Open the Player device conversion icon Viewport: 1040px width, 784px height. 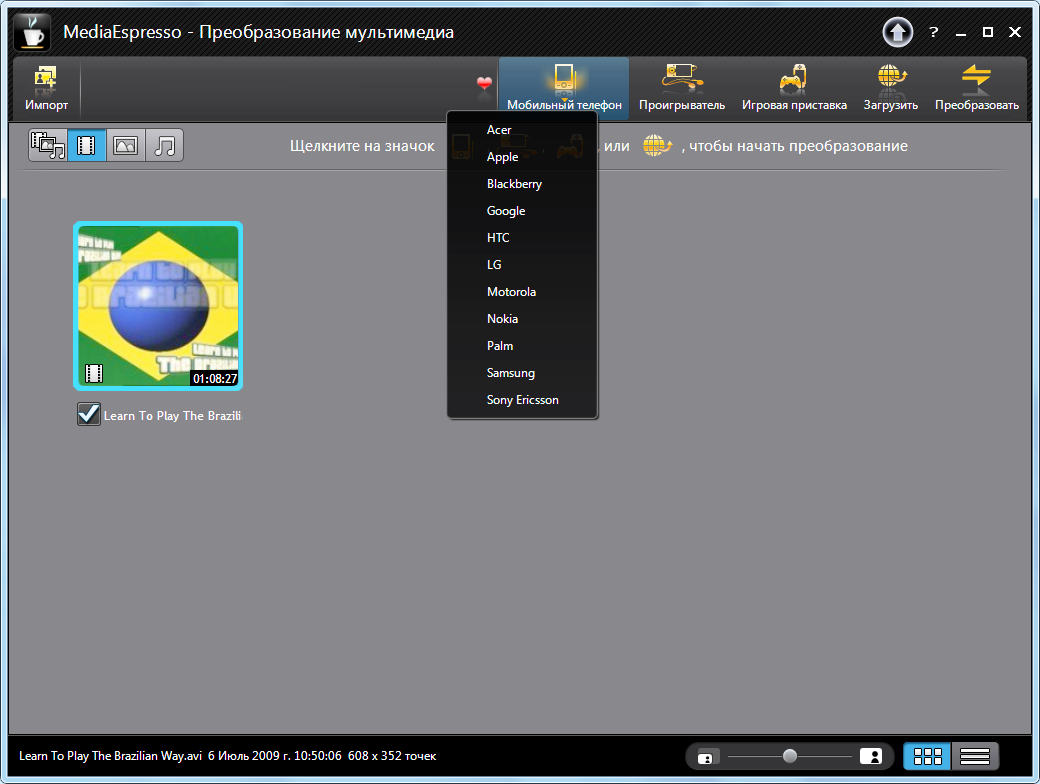681,88
